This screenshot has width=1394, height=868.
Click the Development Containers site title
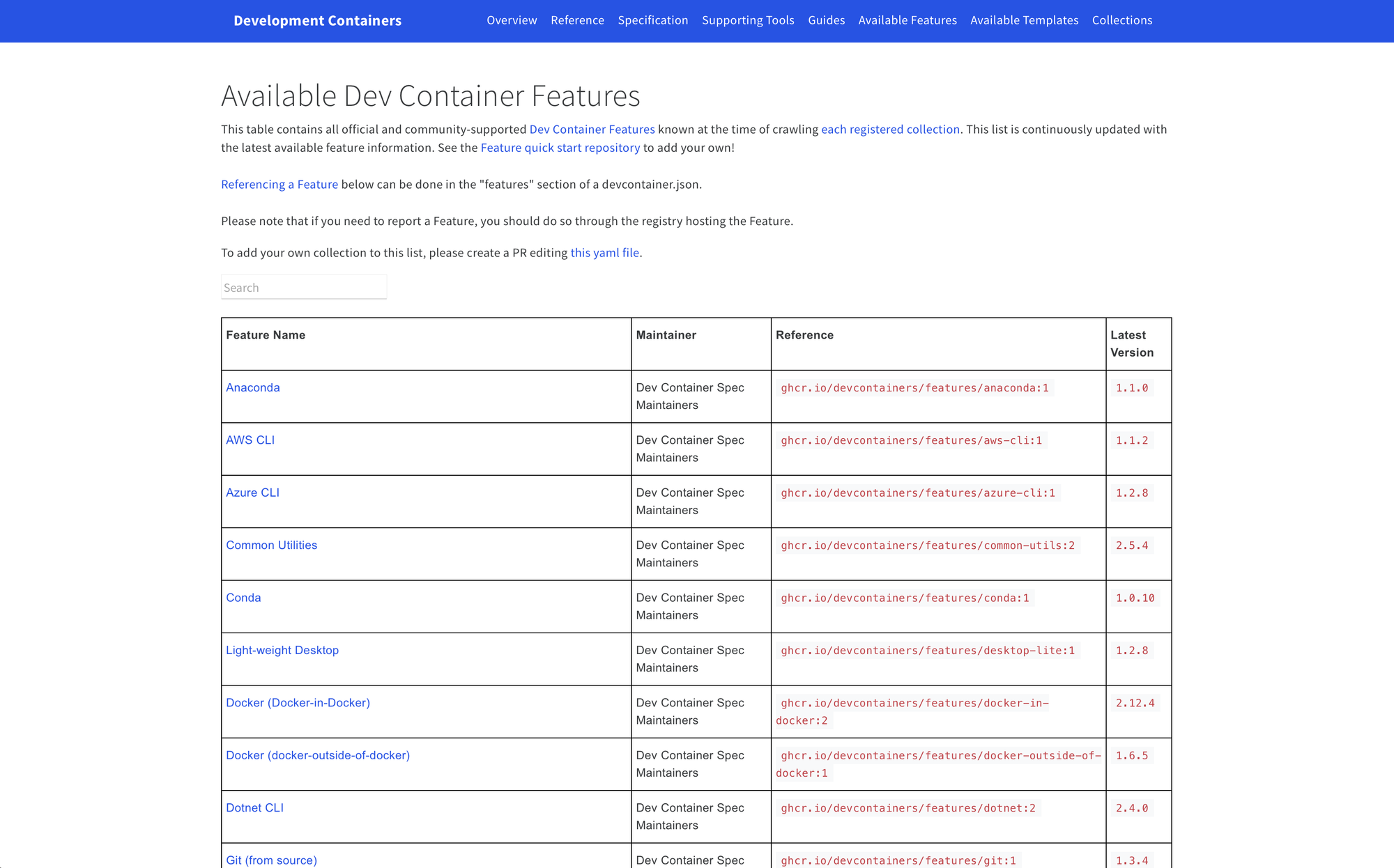click(x=317, y=21)
